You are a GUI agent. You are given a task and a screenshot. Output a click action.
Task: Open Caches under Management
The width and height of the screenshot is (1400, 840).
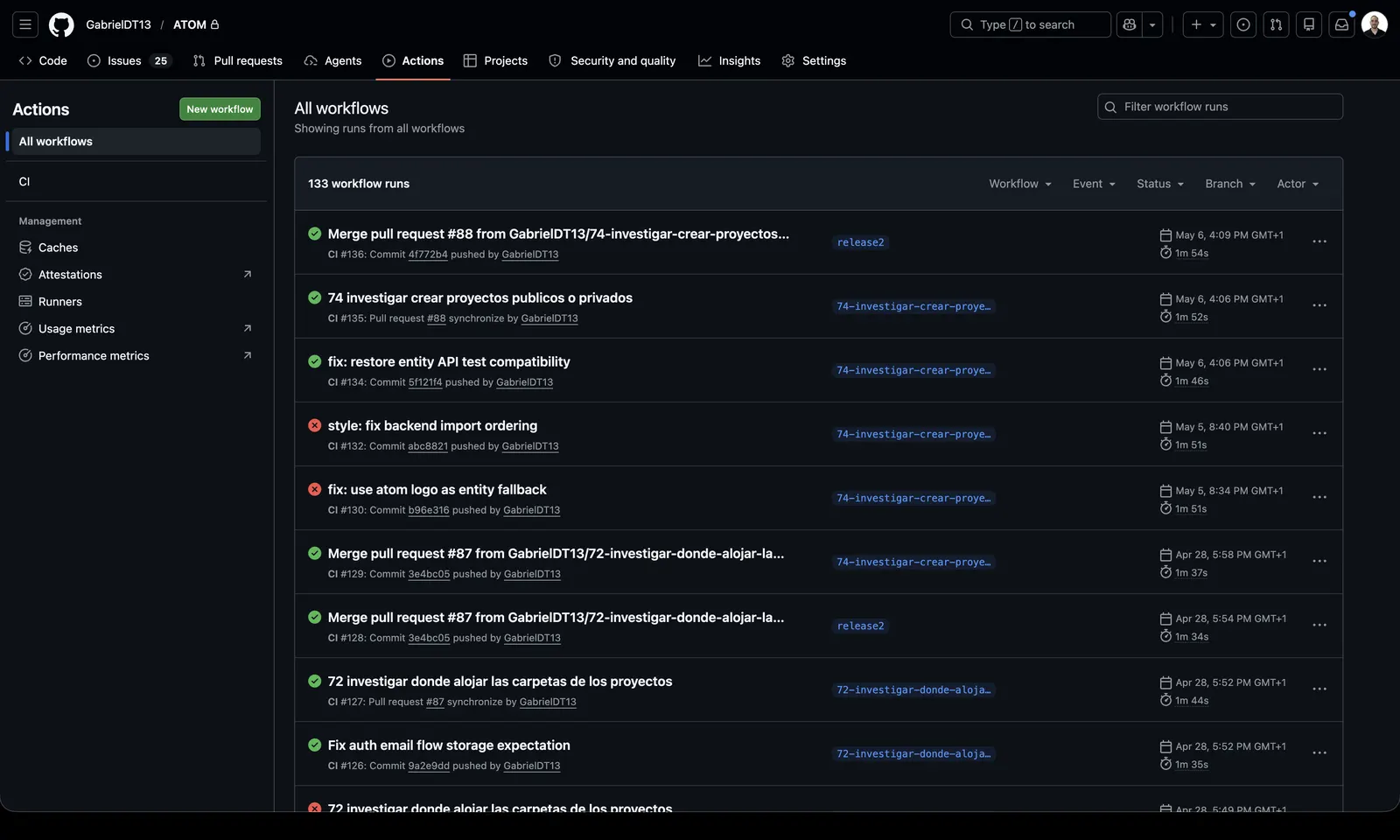coord(136,248)
